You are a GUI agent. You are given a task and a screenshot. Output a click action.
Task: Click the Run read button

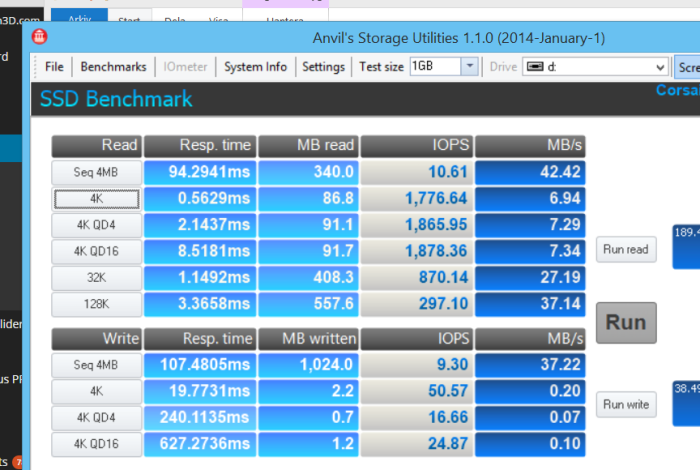[x=626, y=250]
